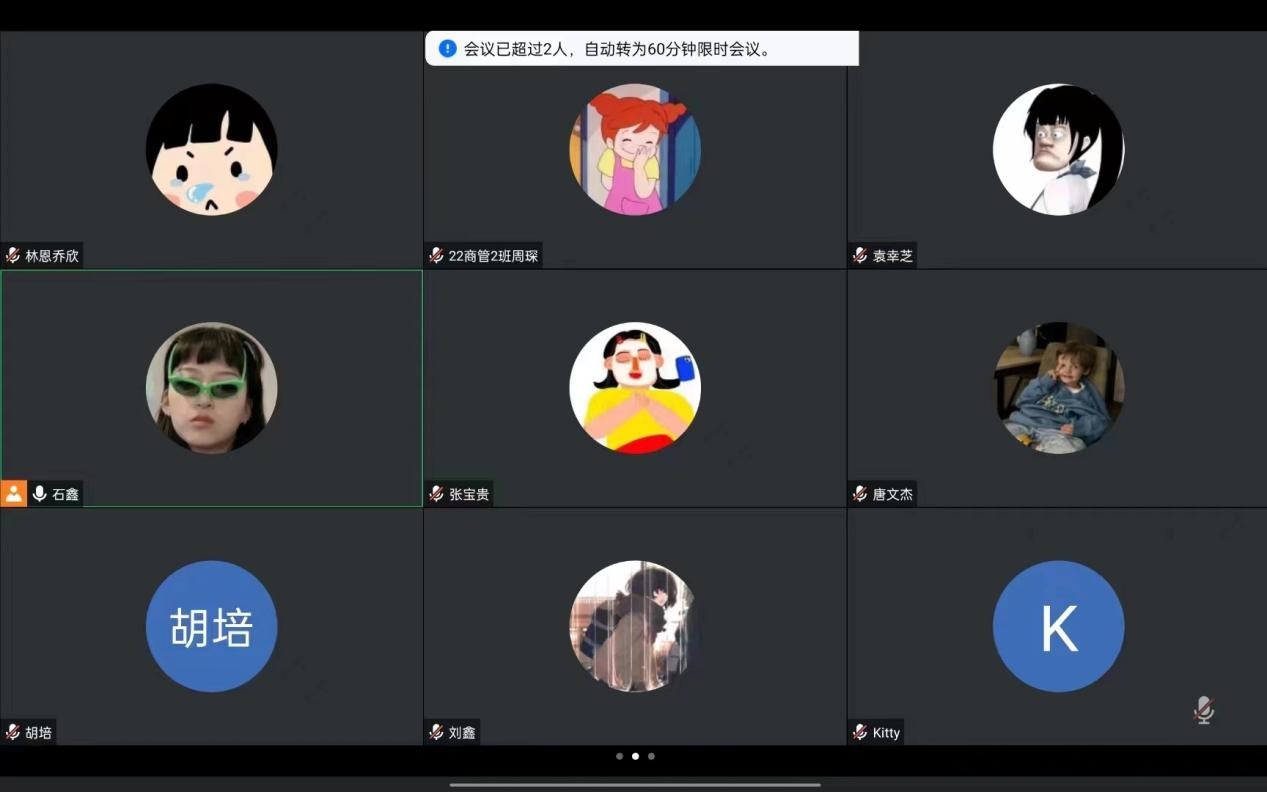Click the blue info icon in notification

pyautogui.click(x=447, y=48)
